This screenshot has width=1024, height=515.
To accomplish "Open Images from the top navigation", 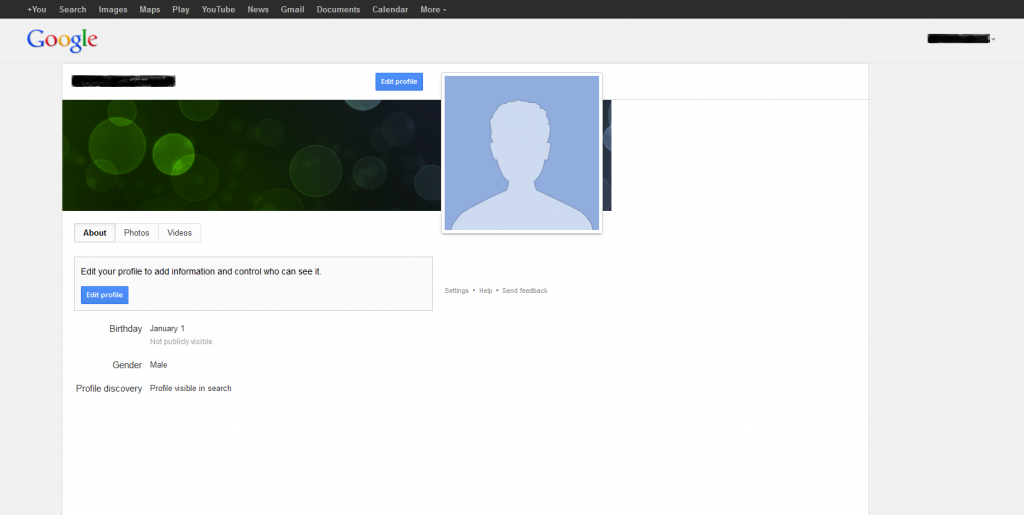I will 113,10.
